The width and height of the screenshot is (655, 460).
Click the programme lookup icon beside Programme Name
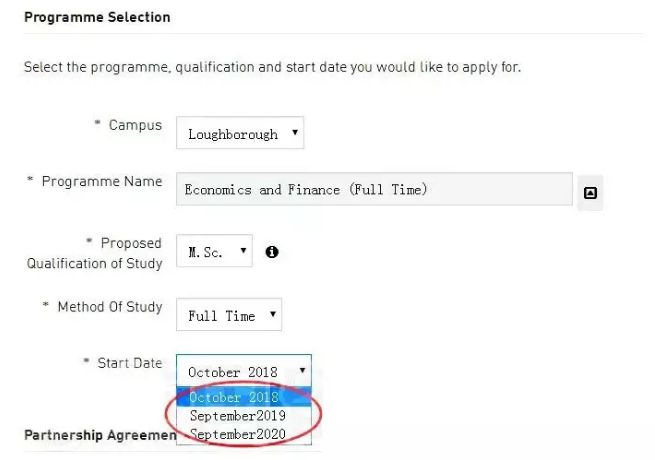[590, 193]
